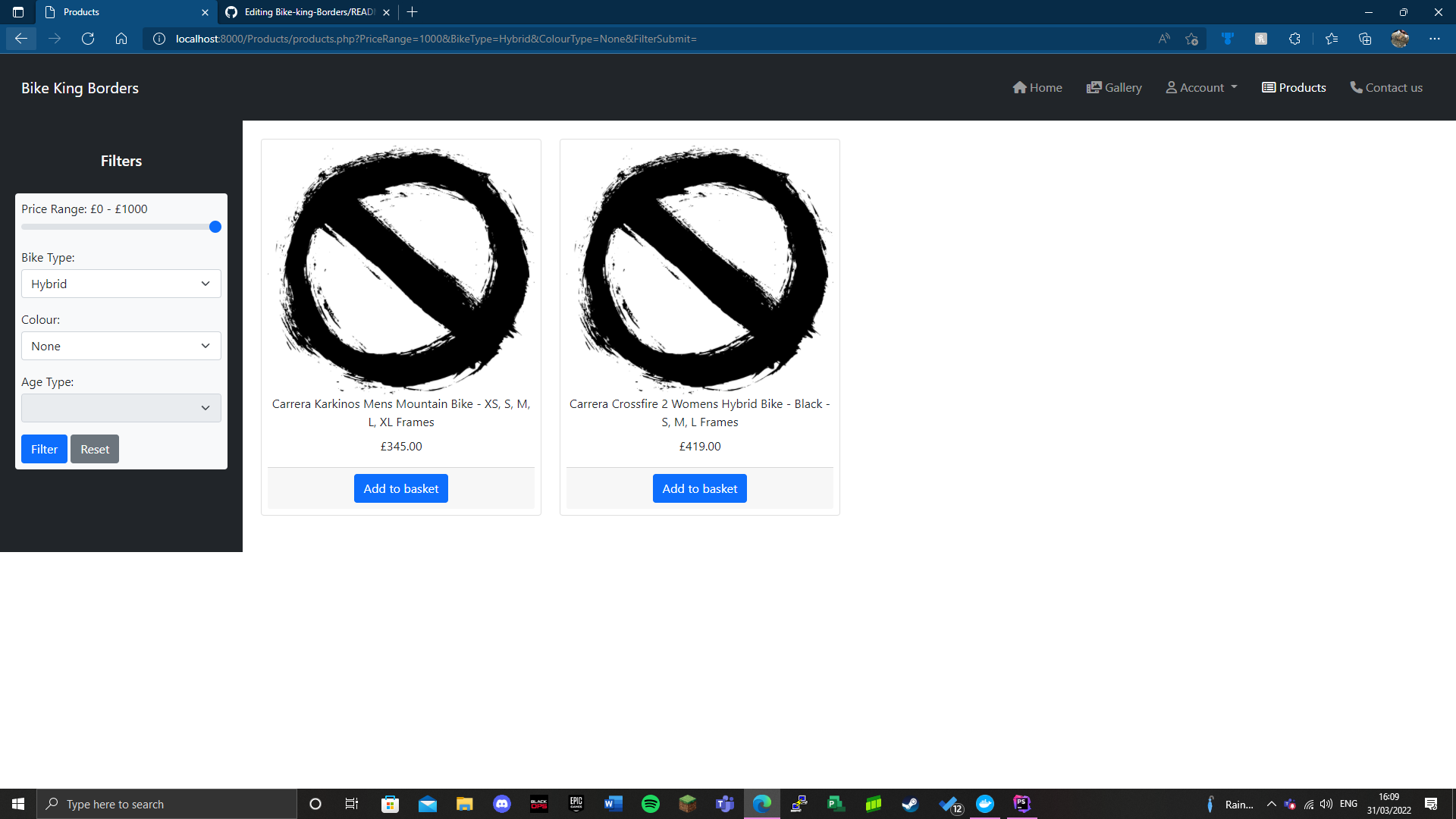
Task: Select the Products list icon
Action: [1266, 87]
